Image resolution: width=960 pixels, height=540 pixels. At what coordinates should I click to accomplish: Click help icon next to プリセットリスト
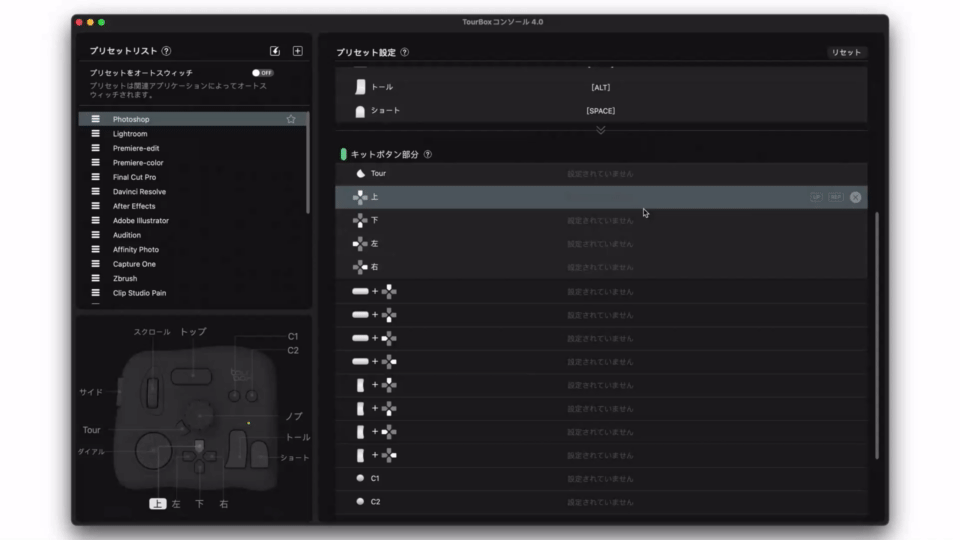(x=166, y=51)
